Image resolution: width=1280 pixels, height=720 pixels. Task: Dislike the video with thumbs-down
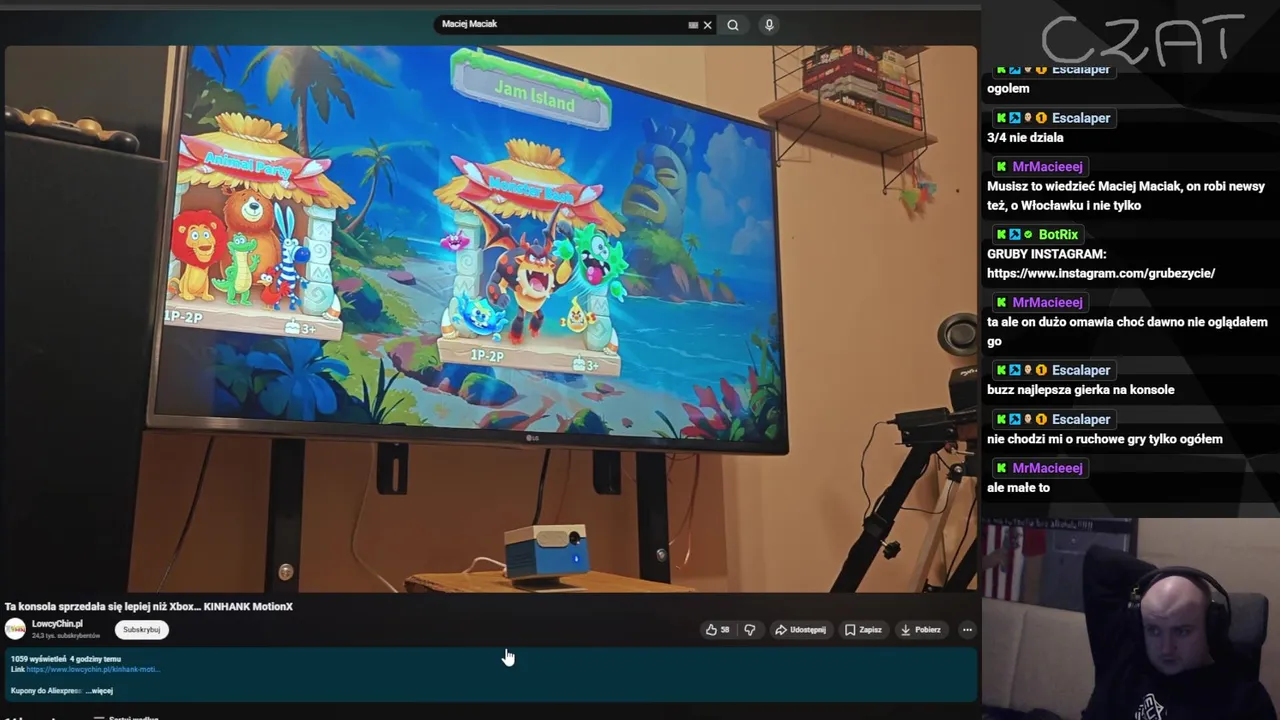[750, 630]
